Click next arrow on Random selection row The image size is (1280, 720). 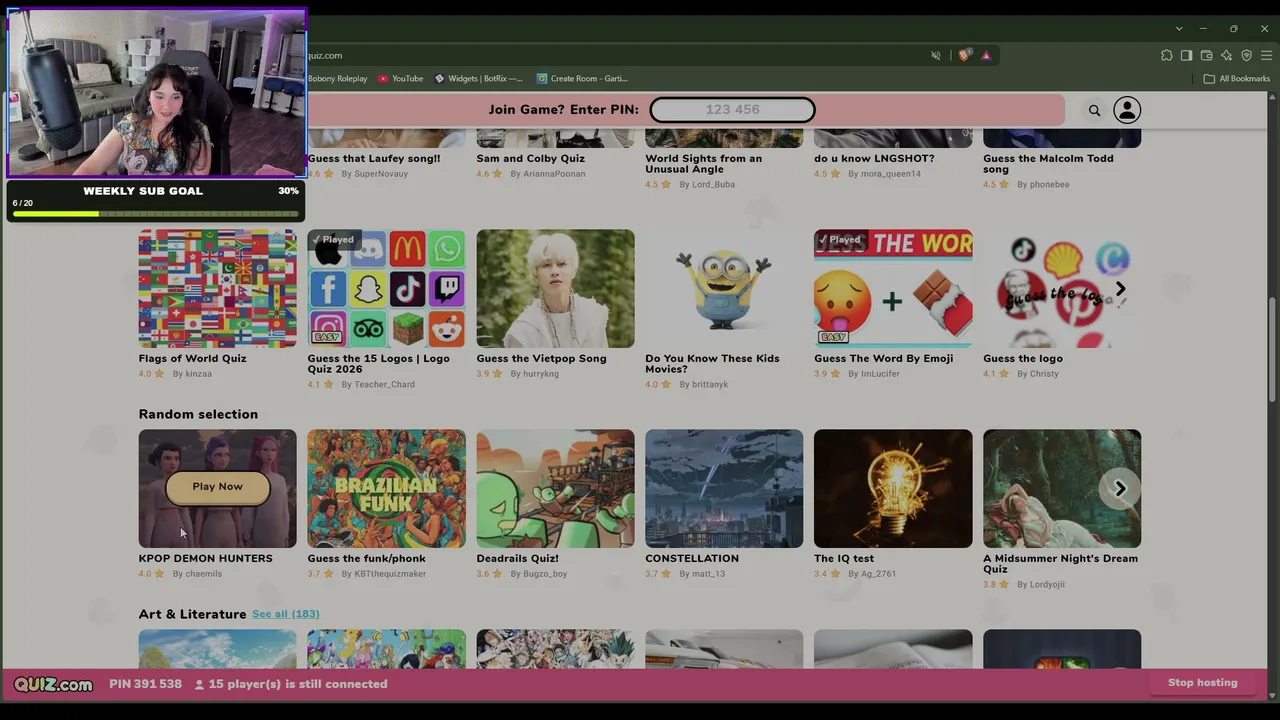[1120, 488]
